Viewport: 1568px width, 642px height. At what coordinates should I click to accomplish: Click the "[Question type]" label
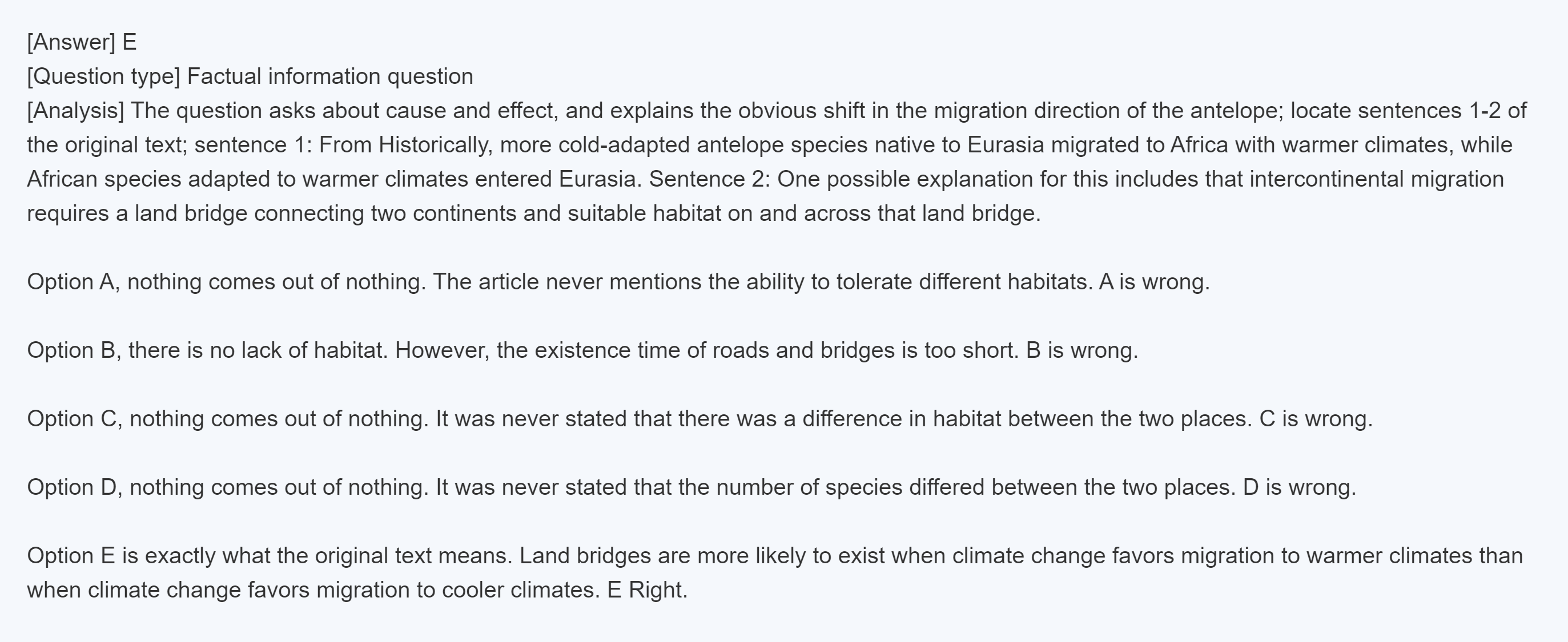pyautogui.click(x=103, y=76)
